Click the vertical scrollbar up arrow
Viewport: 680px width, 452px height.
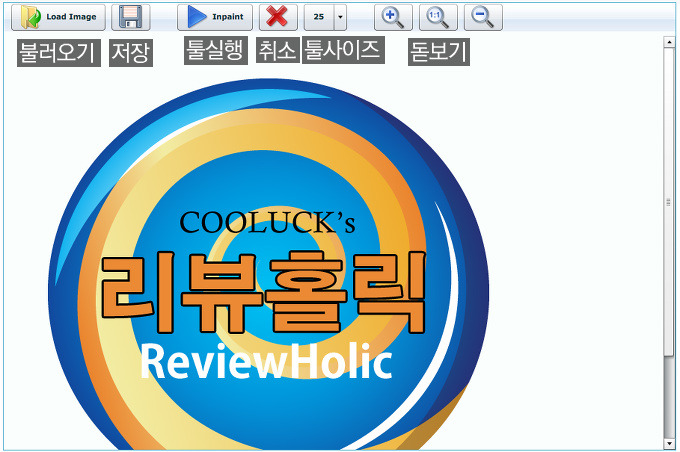[669, 42]
